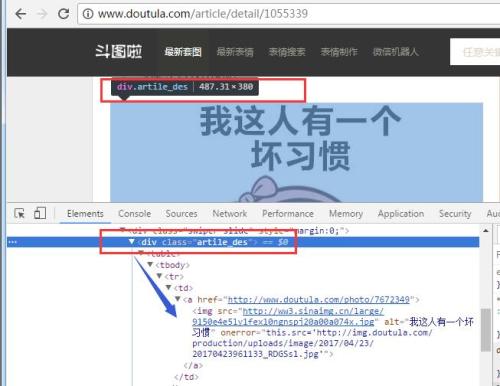Activate the inspect element picker icon

tap(19, 213)
